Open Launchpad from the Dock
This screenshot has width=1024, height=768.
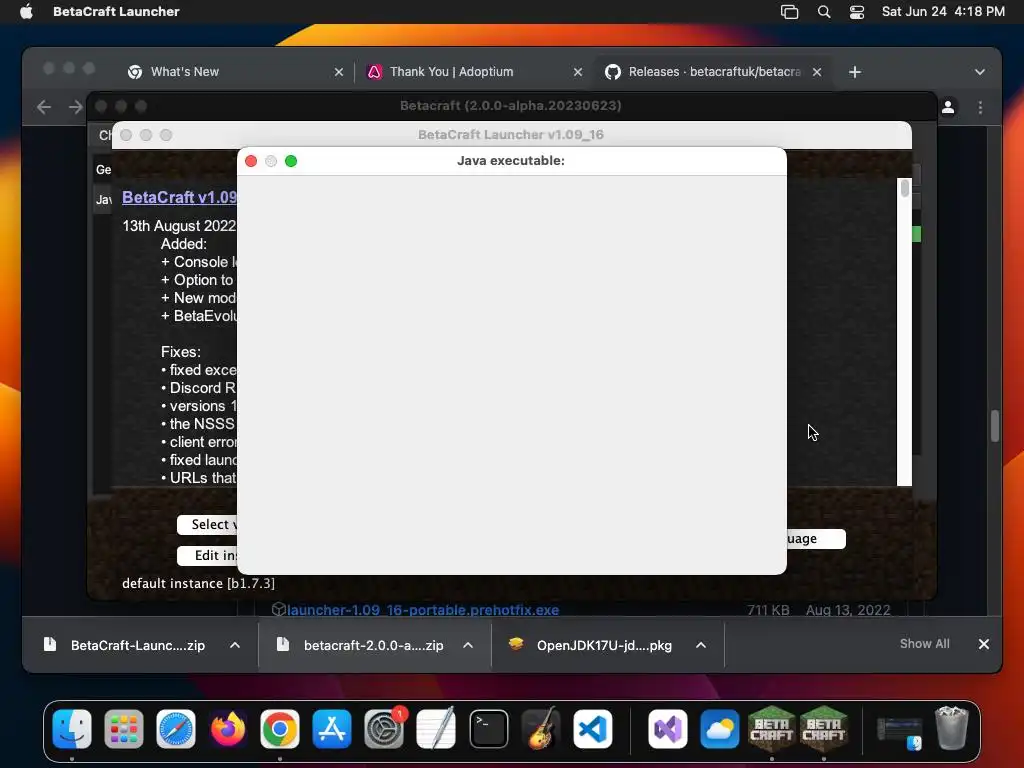(123, 729)
